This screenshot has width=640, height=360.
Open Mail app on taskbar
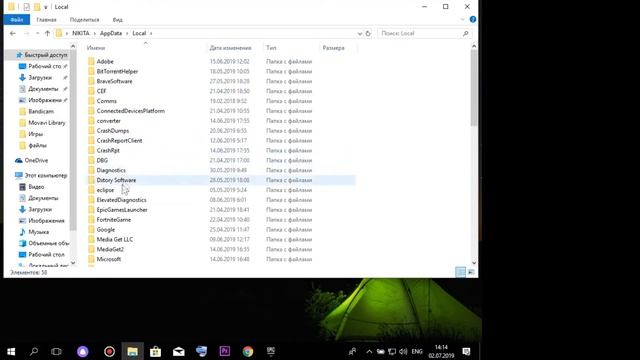point(179,351)
